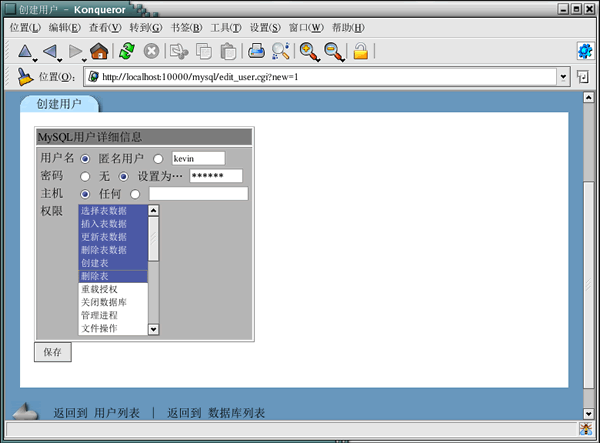
Task: Open the 工具(T) menu
Action: 226,28
